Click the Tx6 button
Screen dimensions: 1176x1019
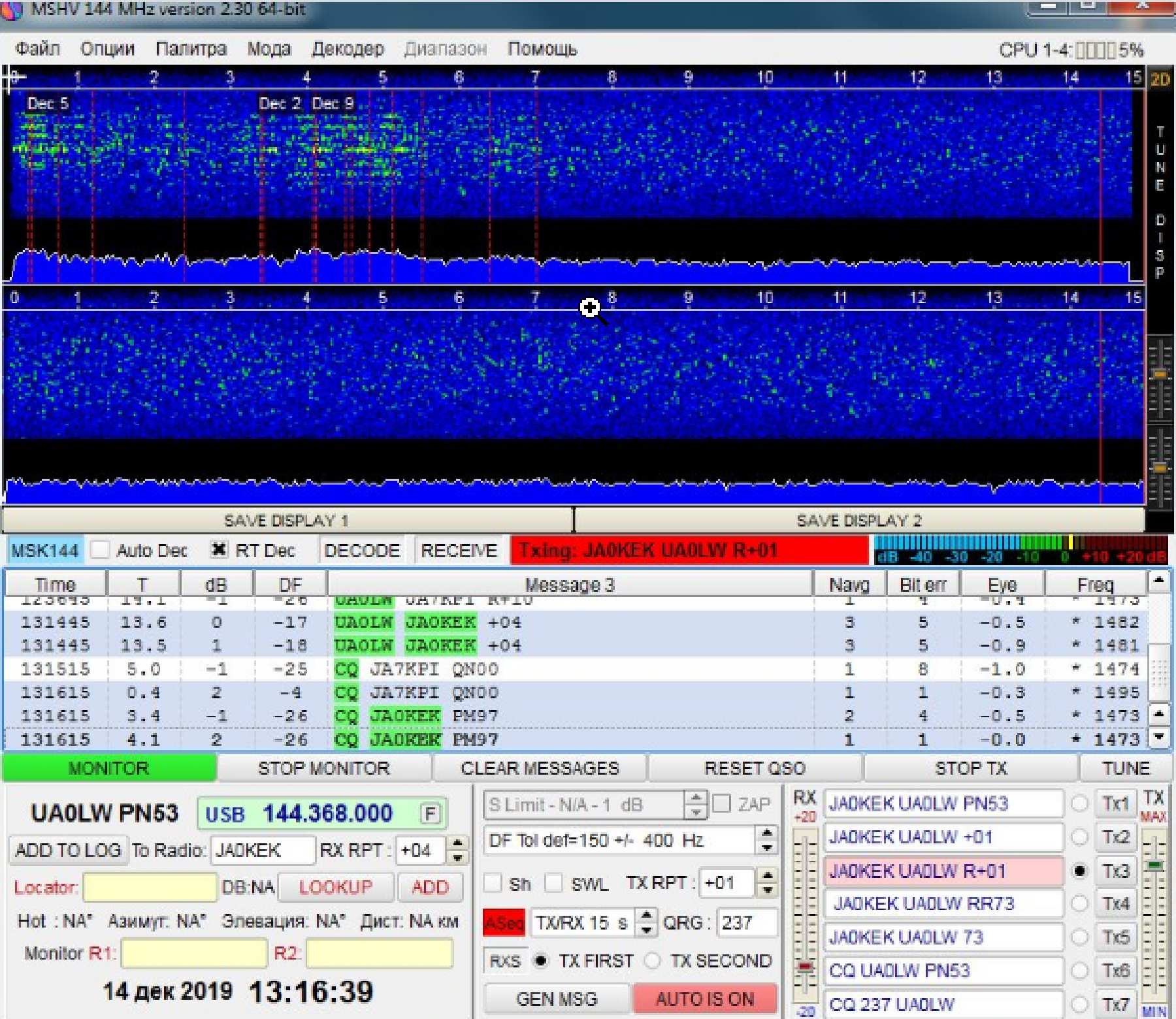click(1116, 971)
